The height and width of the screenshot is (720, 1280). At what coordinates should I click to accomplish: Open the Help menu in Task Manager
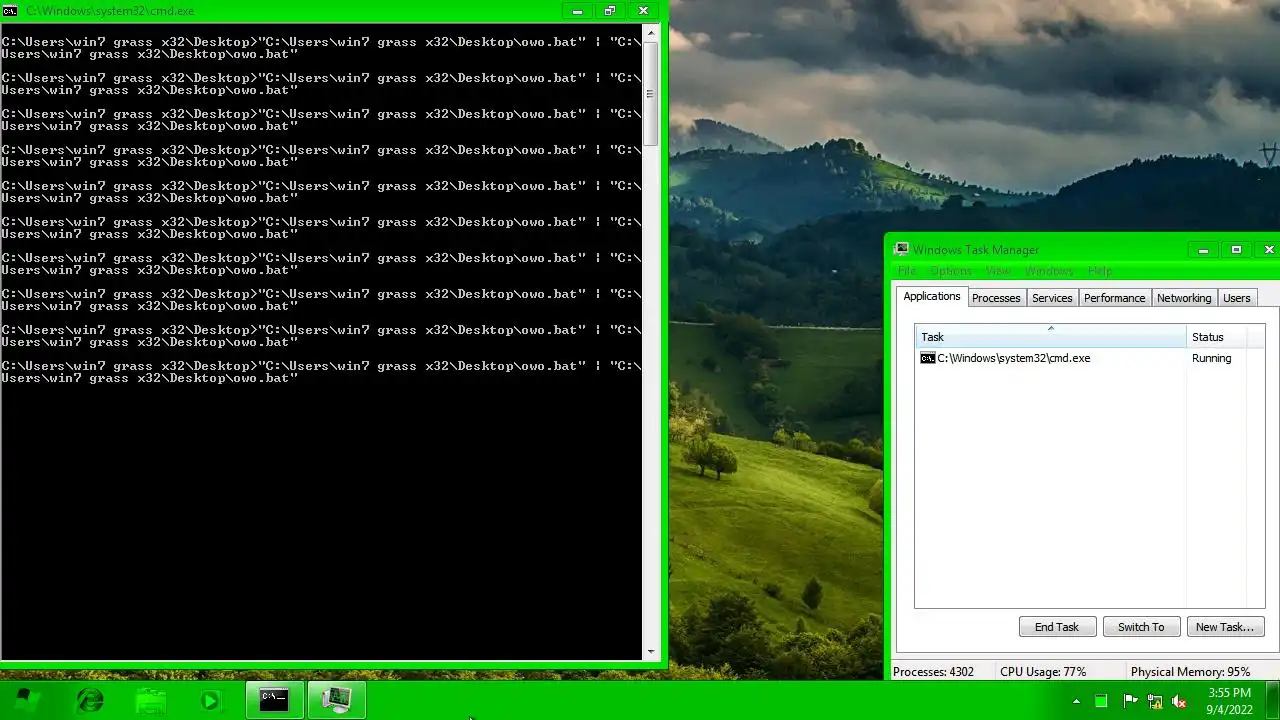coord(1099,271)
